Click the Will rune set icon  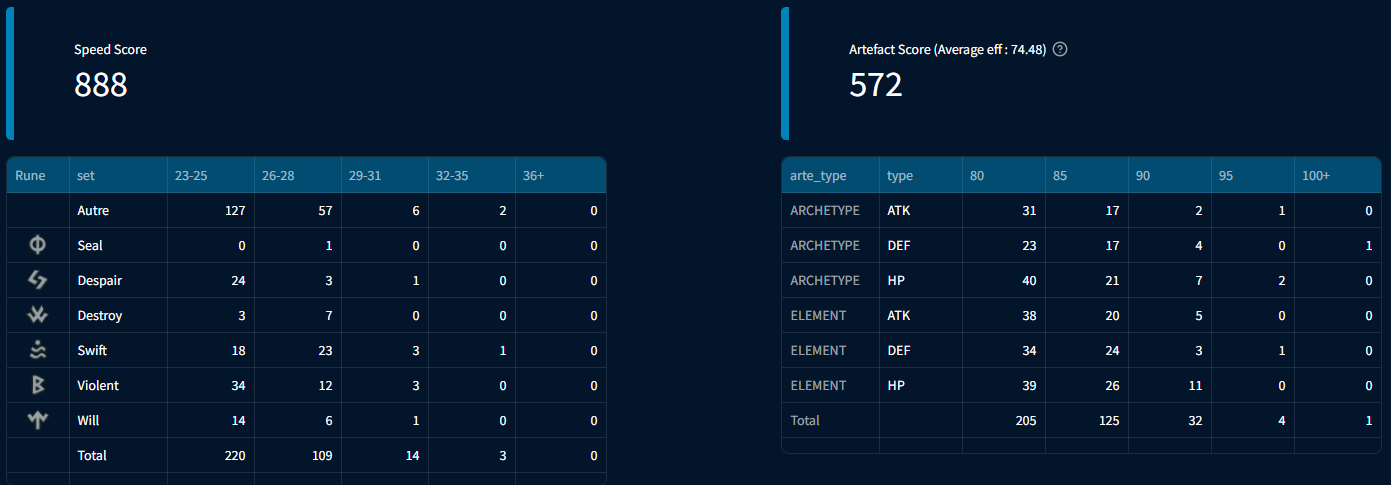(38, 420)
